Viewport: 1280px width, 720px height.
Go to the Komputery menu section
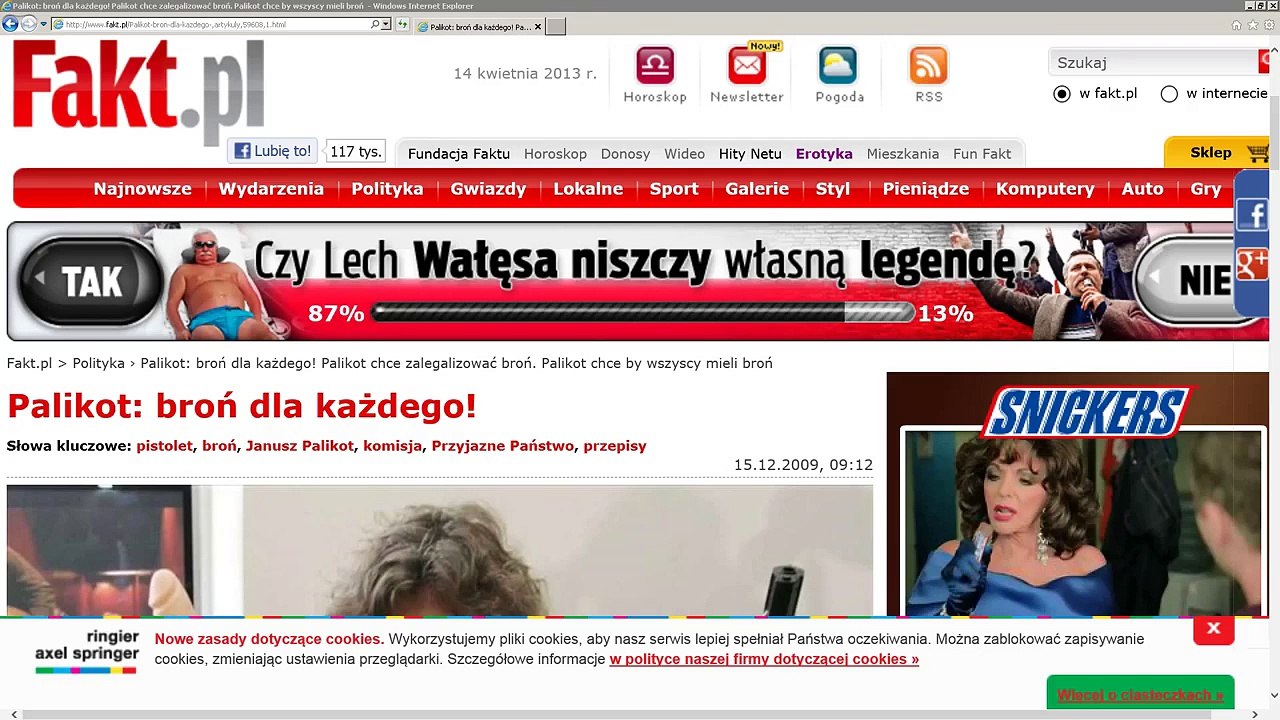1045,189
